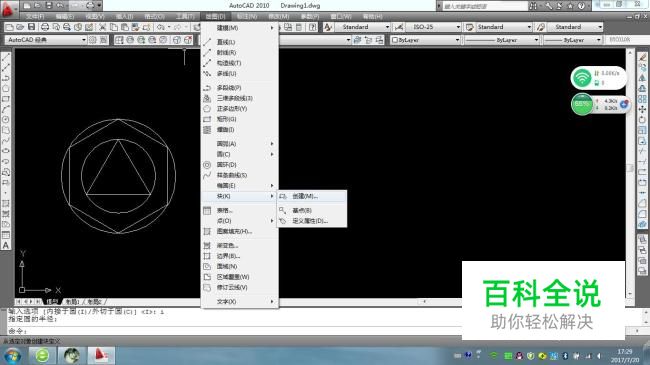
Task: Choose 定义属性(D)... in the Block submenu
Action: click(x=312, y=221)
